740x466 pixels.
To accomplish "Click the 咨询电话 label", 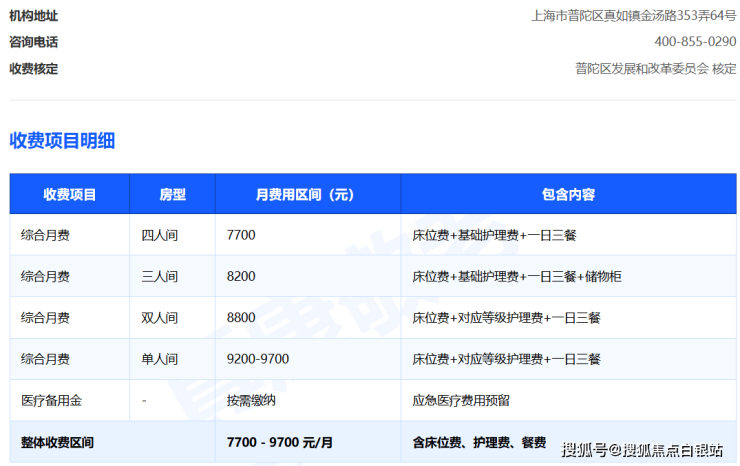I will [x=34, y=42].
